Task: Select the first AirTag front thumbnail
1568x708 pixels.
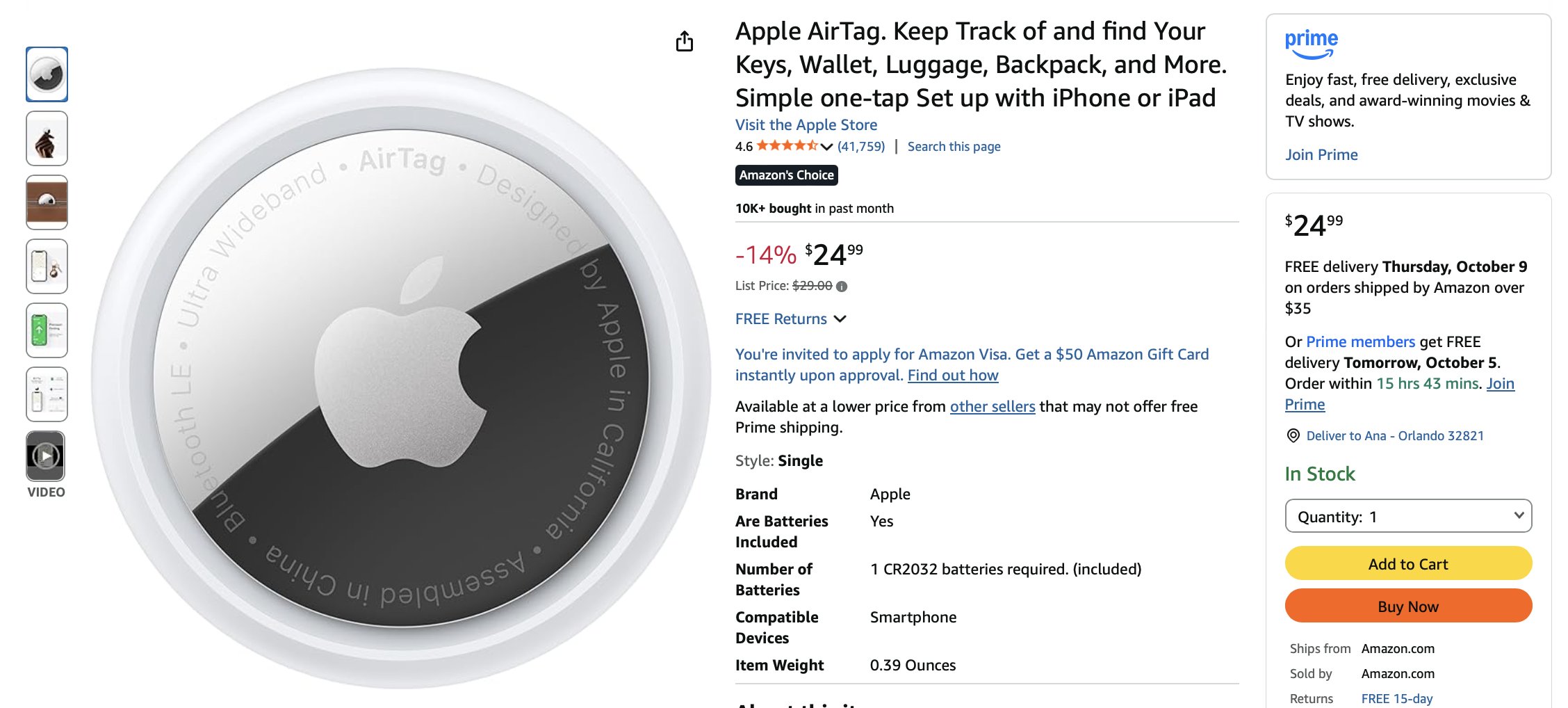Action: click(47, 74)
